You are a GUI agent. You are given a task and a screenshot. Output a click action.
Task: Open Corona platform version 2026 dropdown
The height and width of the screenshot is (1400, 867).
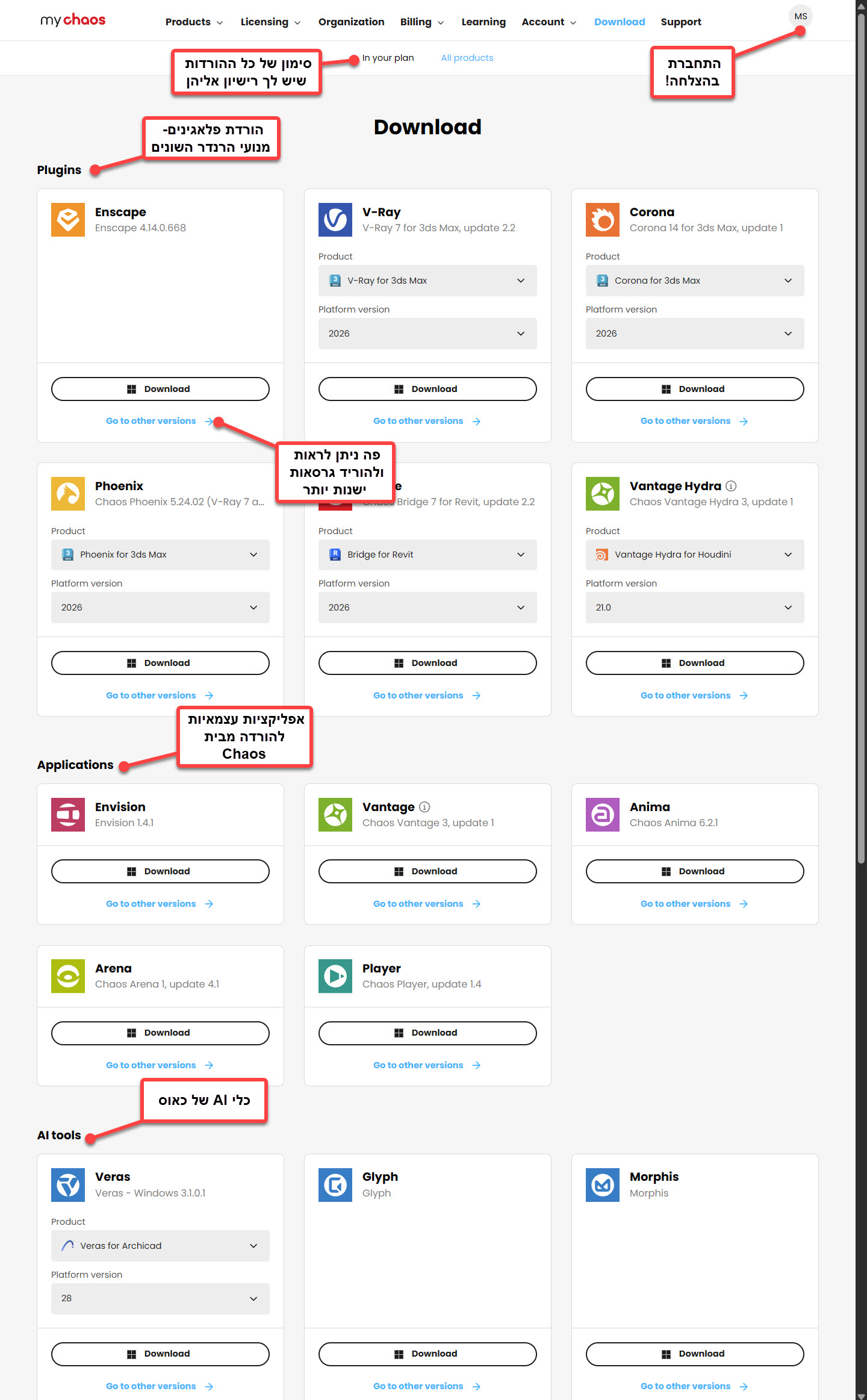click(694, 334)
